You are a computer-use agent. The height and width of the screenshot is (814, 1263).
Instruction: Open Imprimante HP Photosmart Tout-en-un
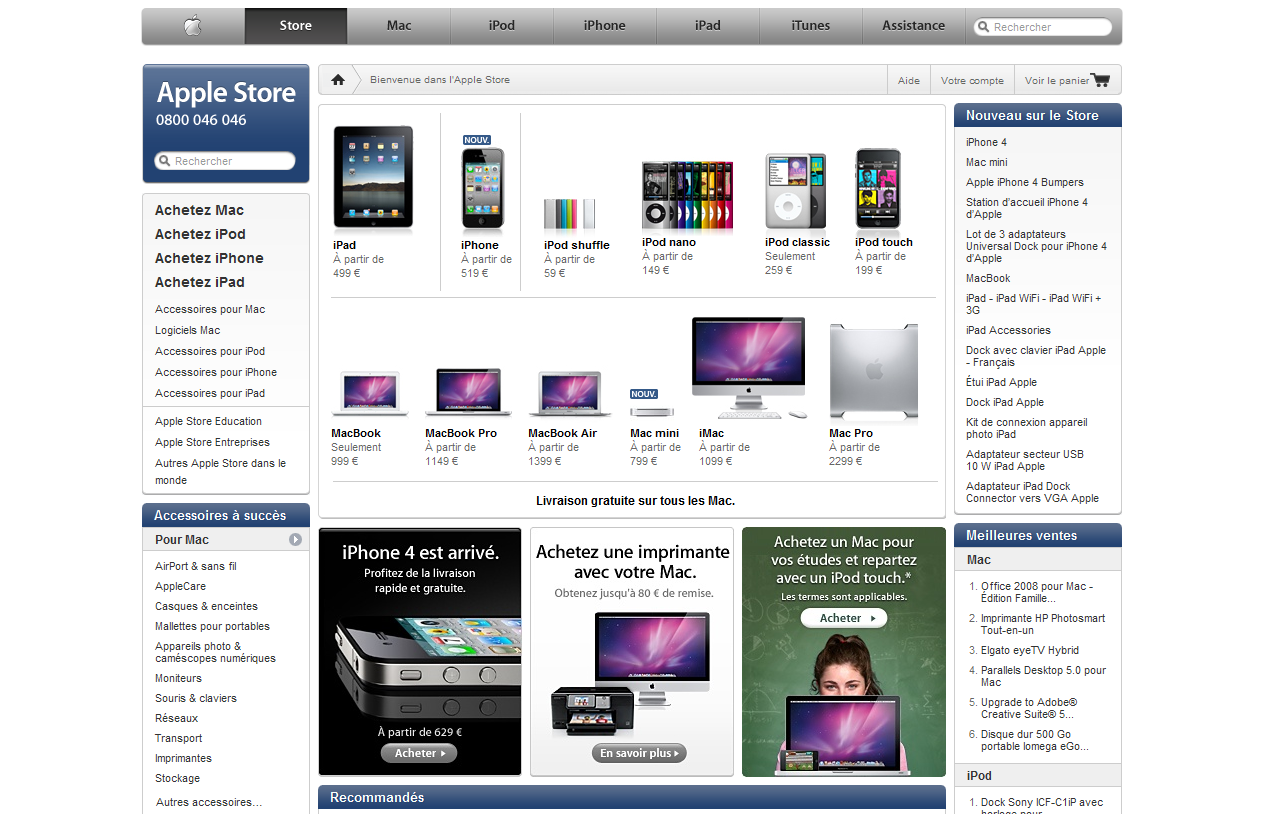click(x=1043, y=624)
